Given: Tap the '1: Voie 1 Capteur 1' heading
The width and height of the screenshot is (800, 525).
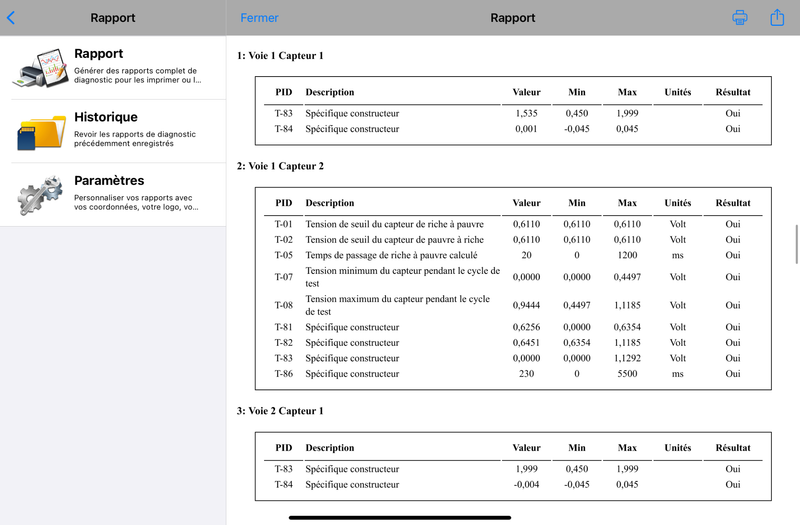Looking at the screenshot, I should (x=280, y=56).
